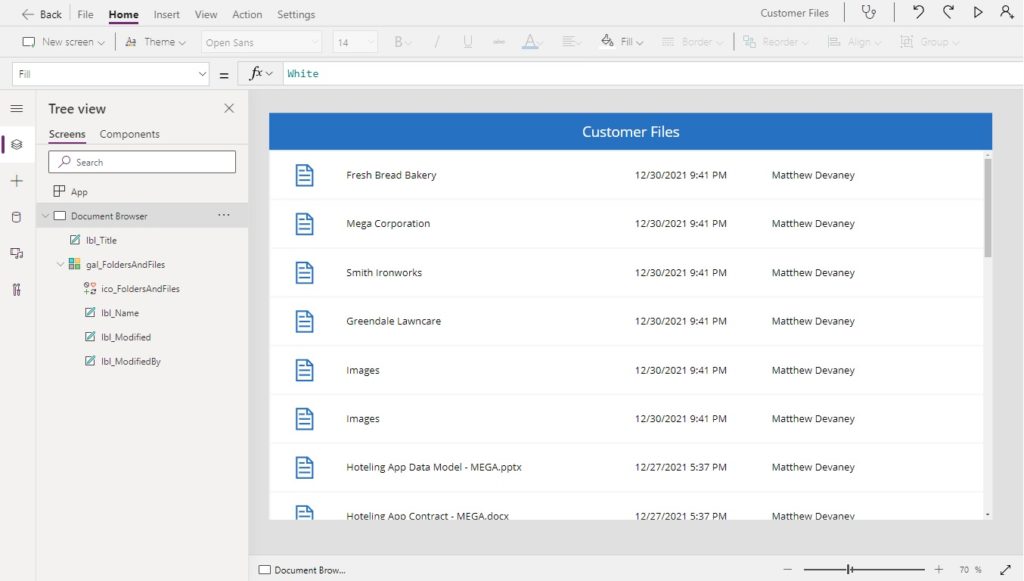1024x581 pixels.
Task: Open the Data sources panel
Action: pyautogui.click(x=14, y=218)
